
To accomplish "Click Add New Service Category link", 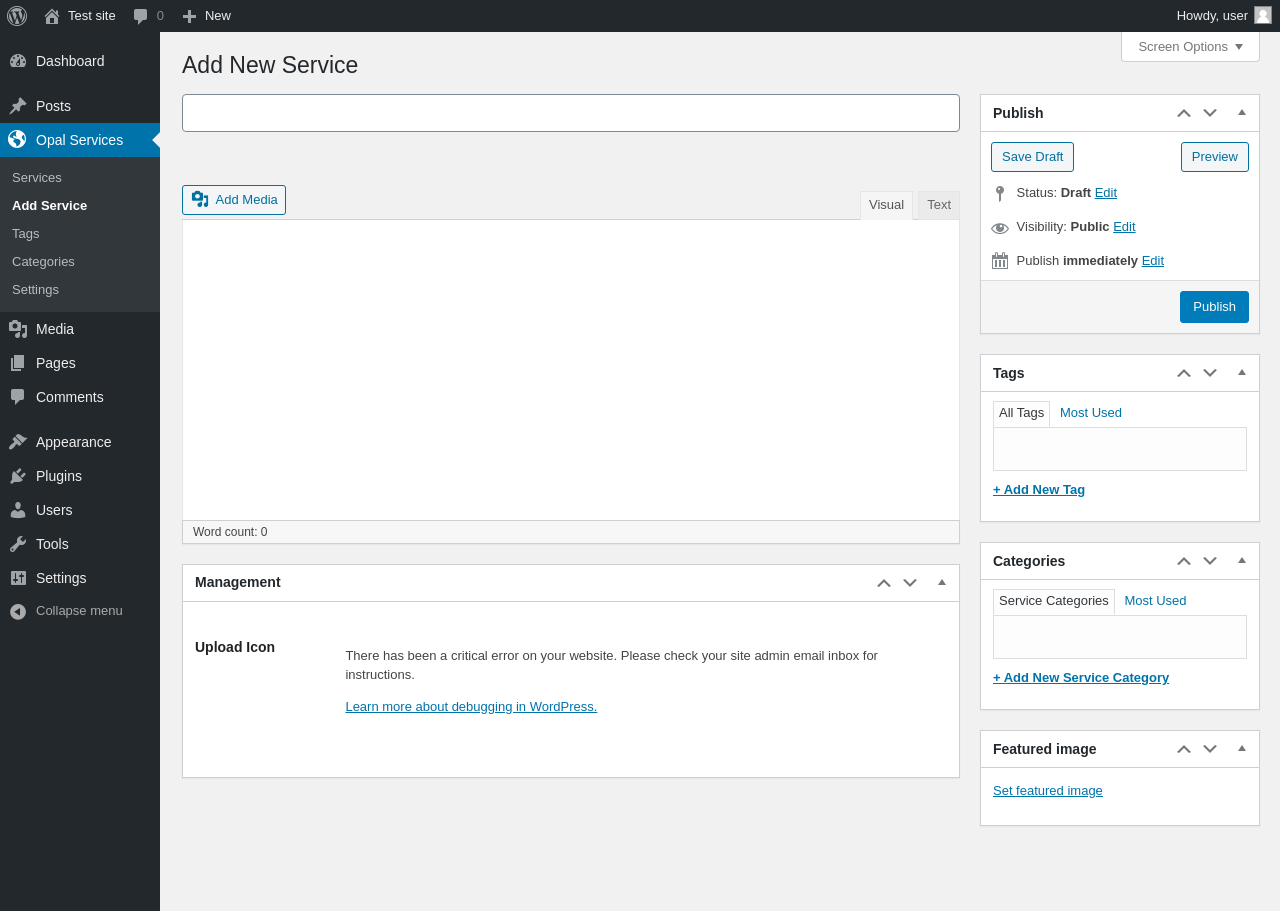I will pyautogui.click(x=1081, y=678).
